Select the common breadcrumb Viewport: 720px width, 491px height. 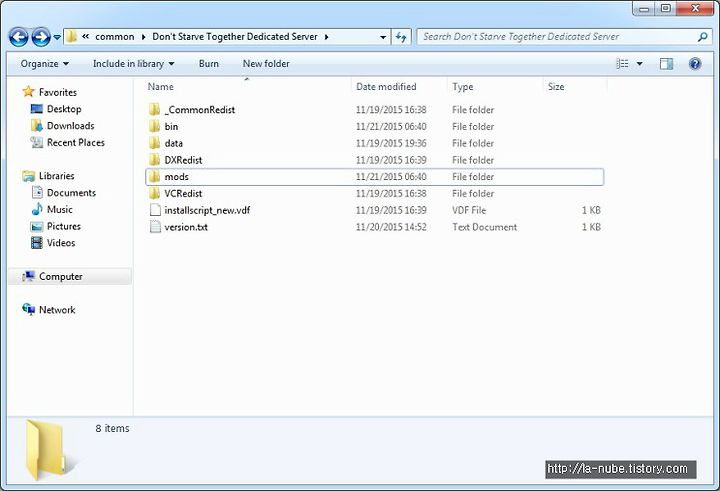coord(115,36)
